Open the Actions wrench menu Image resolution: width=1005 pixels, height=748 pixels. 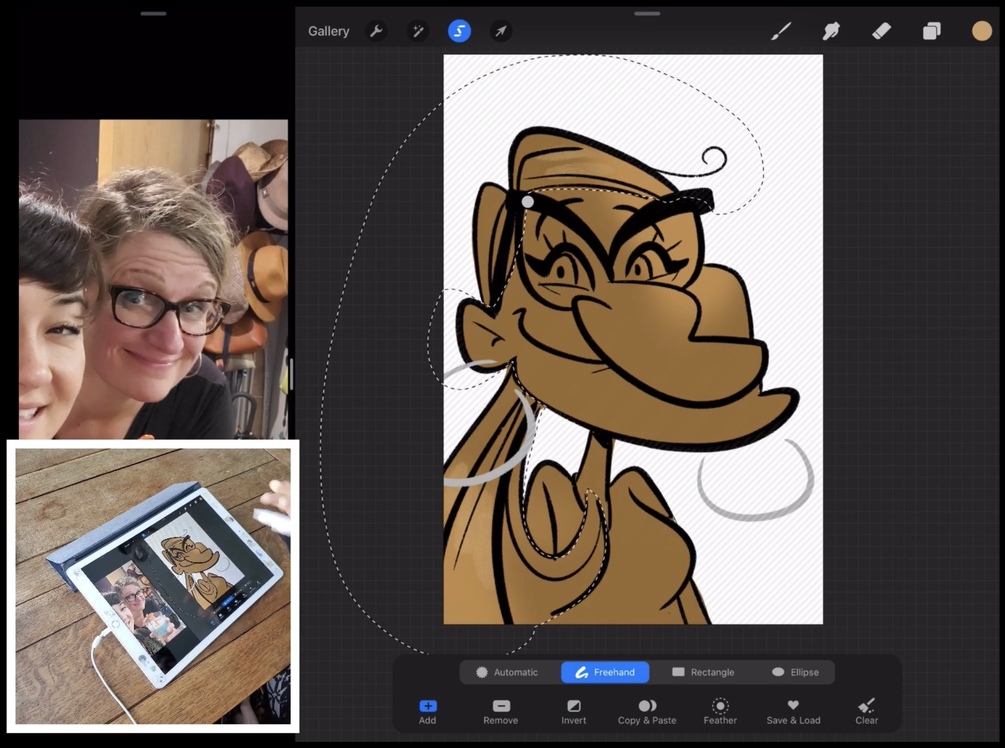pyautogui.click(x=376, y=31)
